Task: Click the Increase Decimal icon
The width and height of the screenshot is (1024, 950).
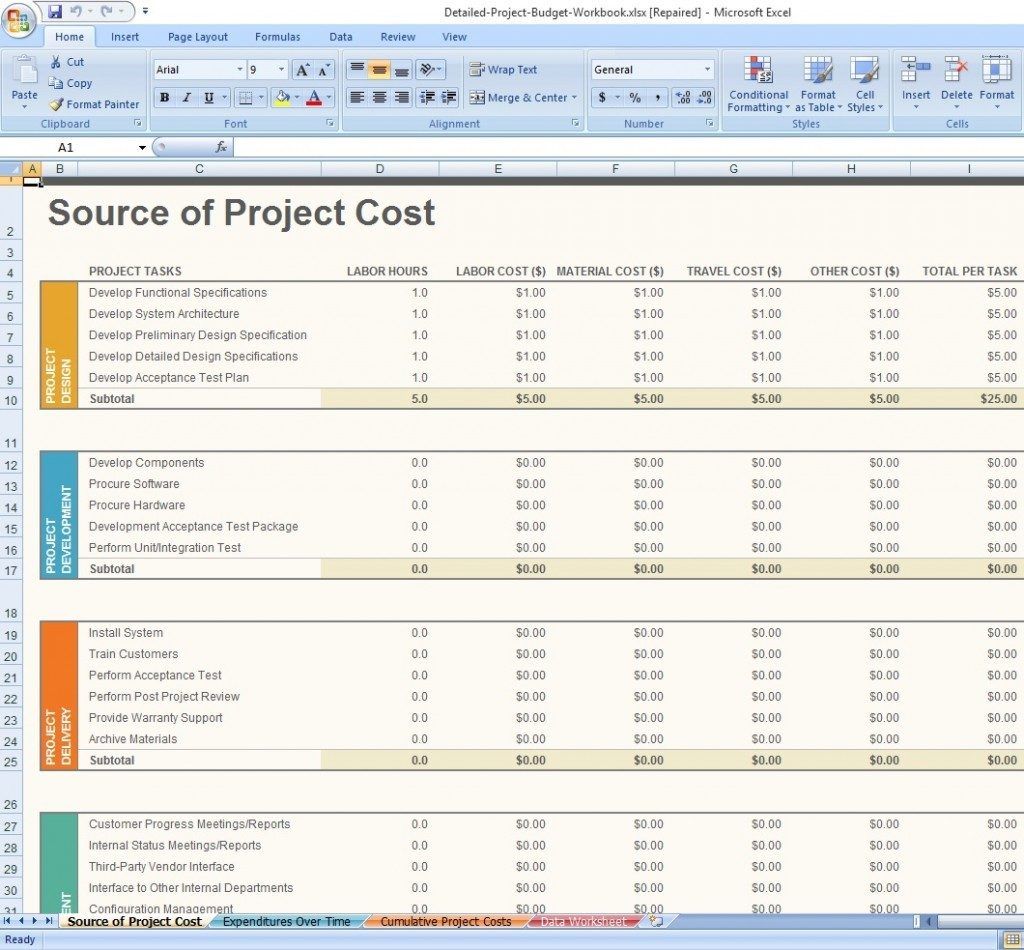Action: pos(682,98)
